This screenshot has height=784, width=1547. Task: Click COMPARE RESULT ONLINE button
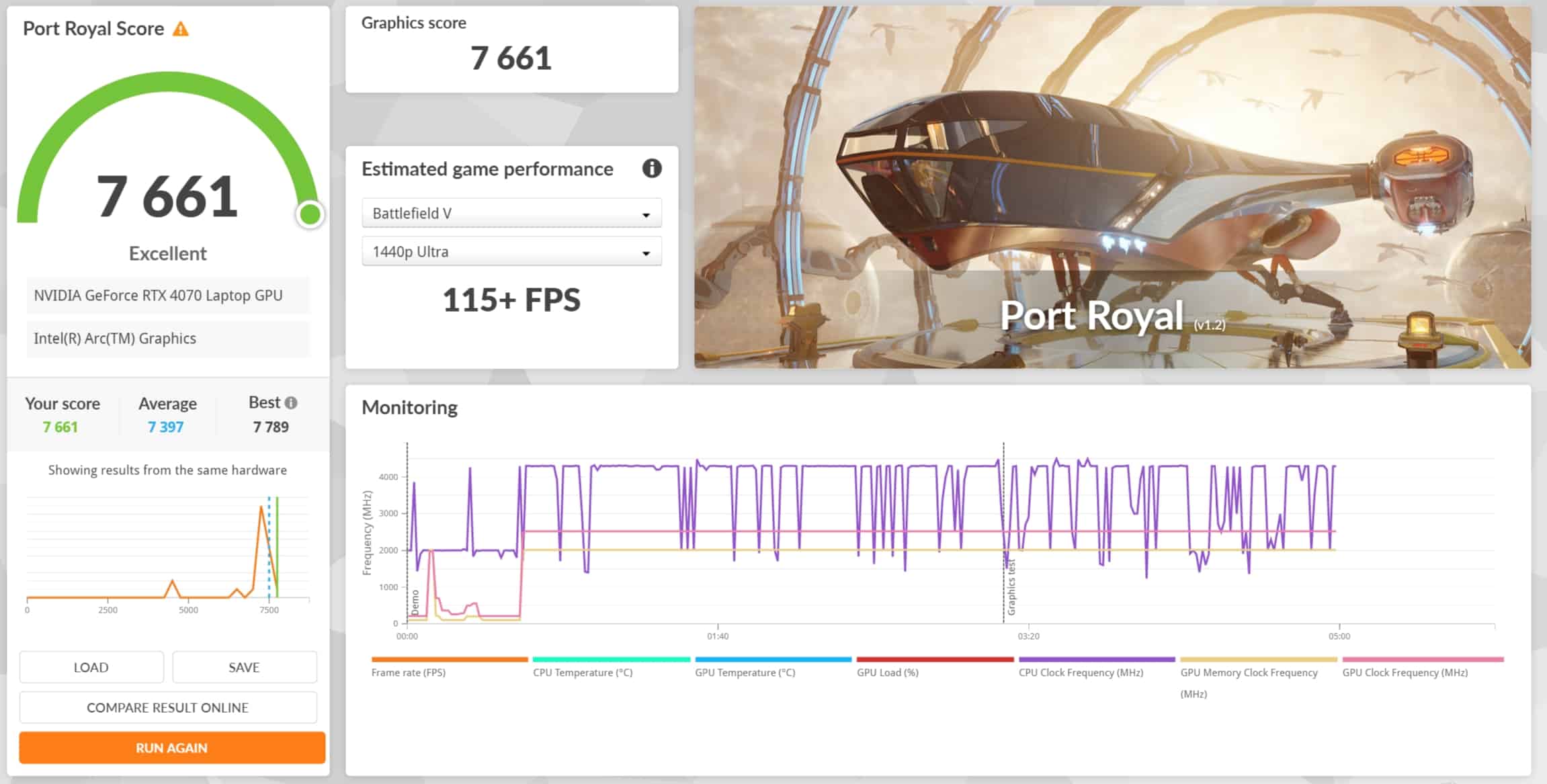pos(168,707)
